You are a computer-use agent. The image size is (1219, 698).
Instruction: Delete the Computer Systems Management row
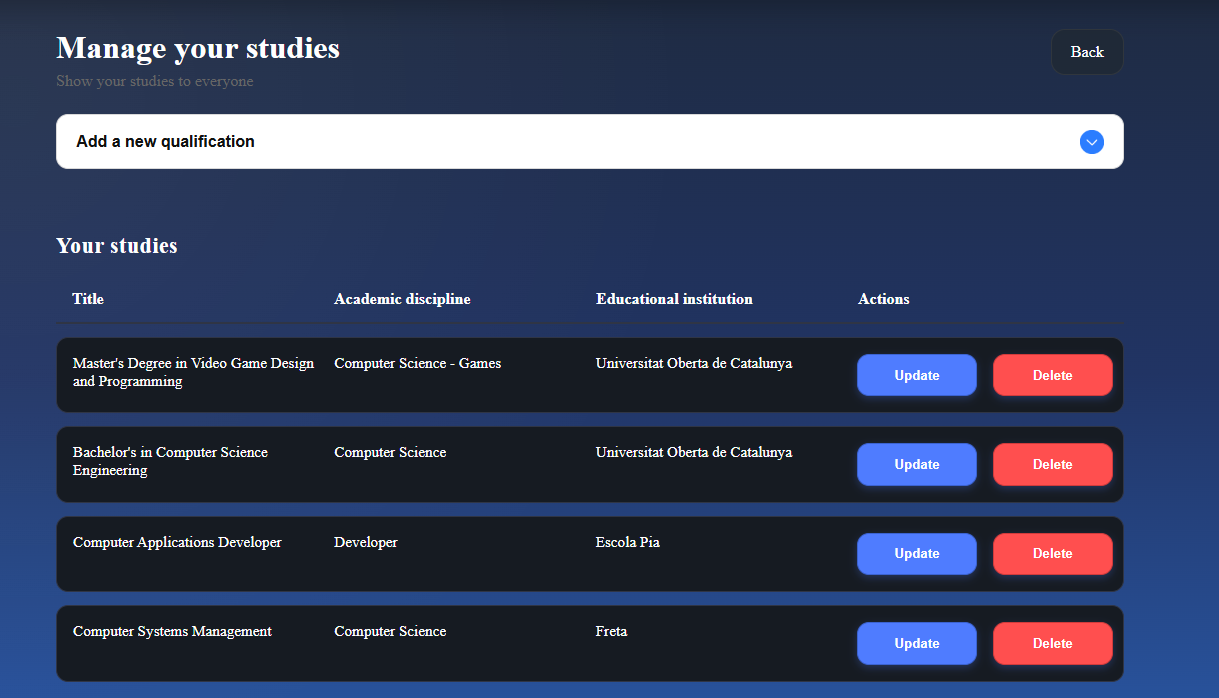click(1053, 643)
